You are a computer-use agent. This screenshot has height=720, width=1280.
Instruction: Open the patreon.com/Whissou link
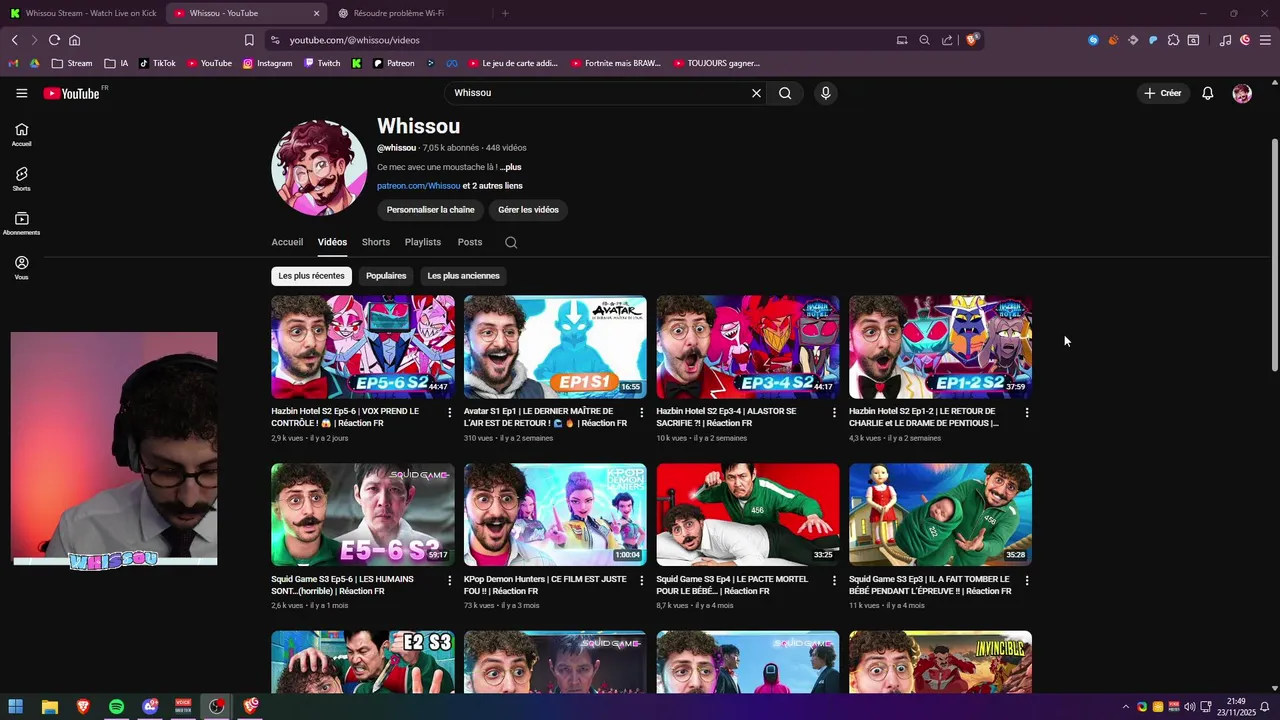click(x=418, y=186)
